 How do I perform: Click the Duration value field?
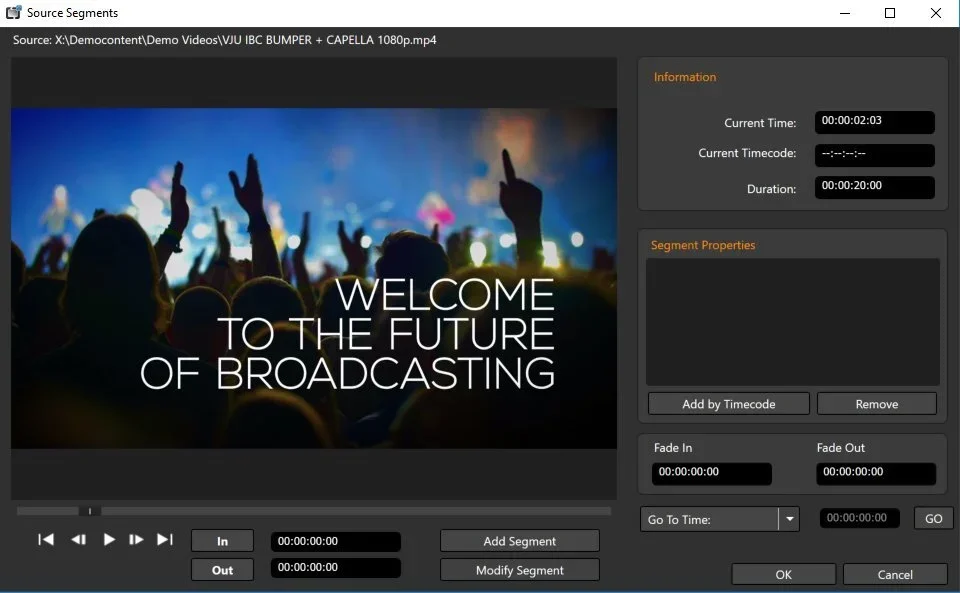click(x=874, y=187)
